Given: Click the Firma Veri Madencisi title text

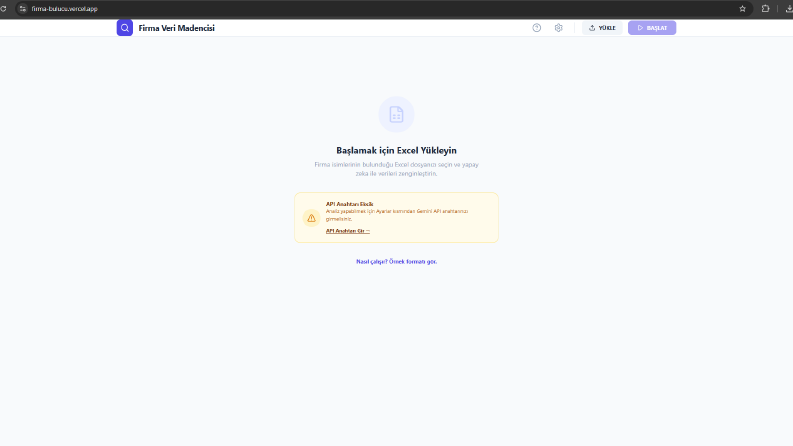Looking at the screenshot, I should (177, 28).
